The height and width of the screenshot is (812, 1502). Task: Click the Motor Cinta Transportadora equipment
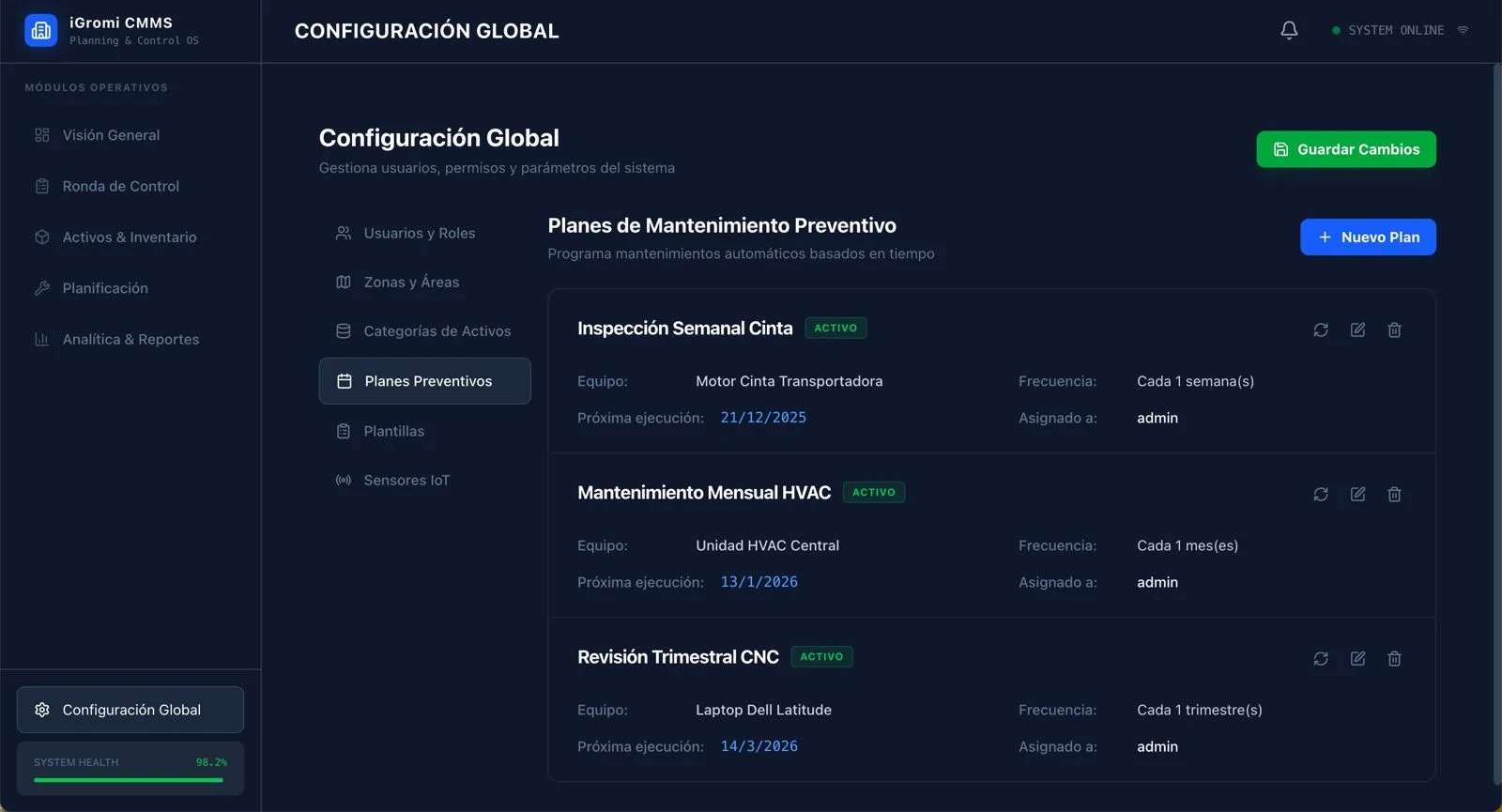789,381
